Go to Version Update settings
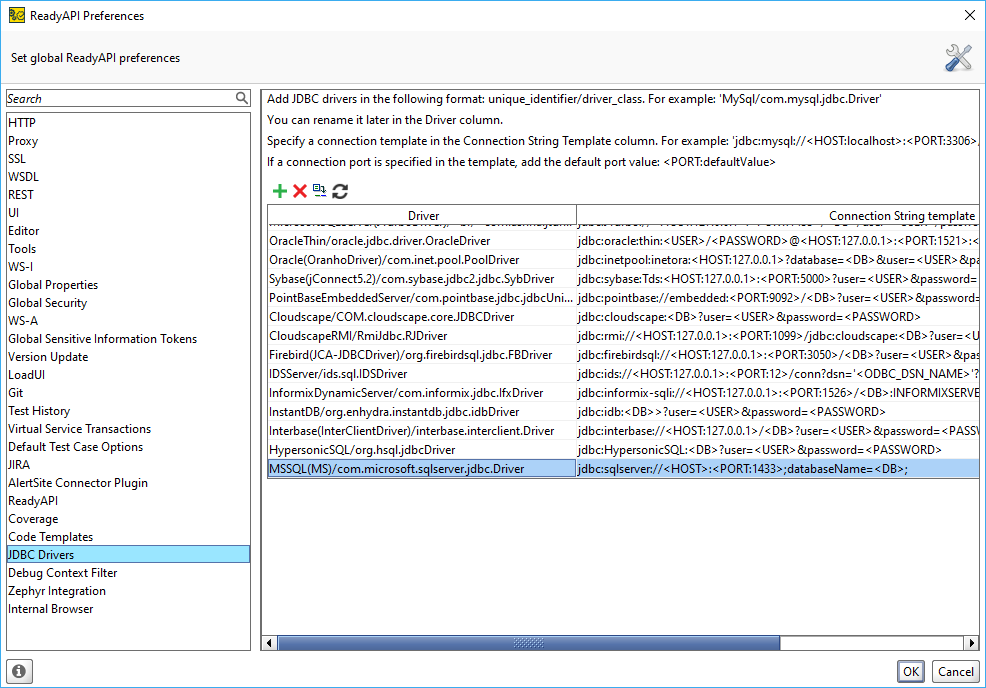 coord(128,357)
